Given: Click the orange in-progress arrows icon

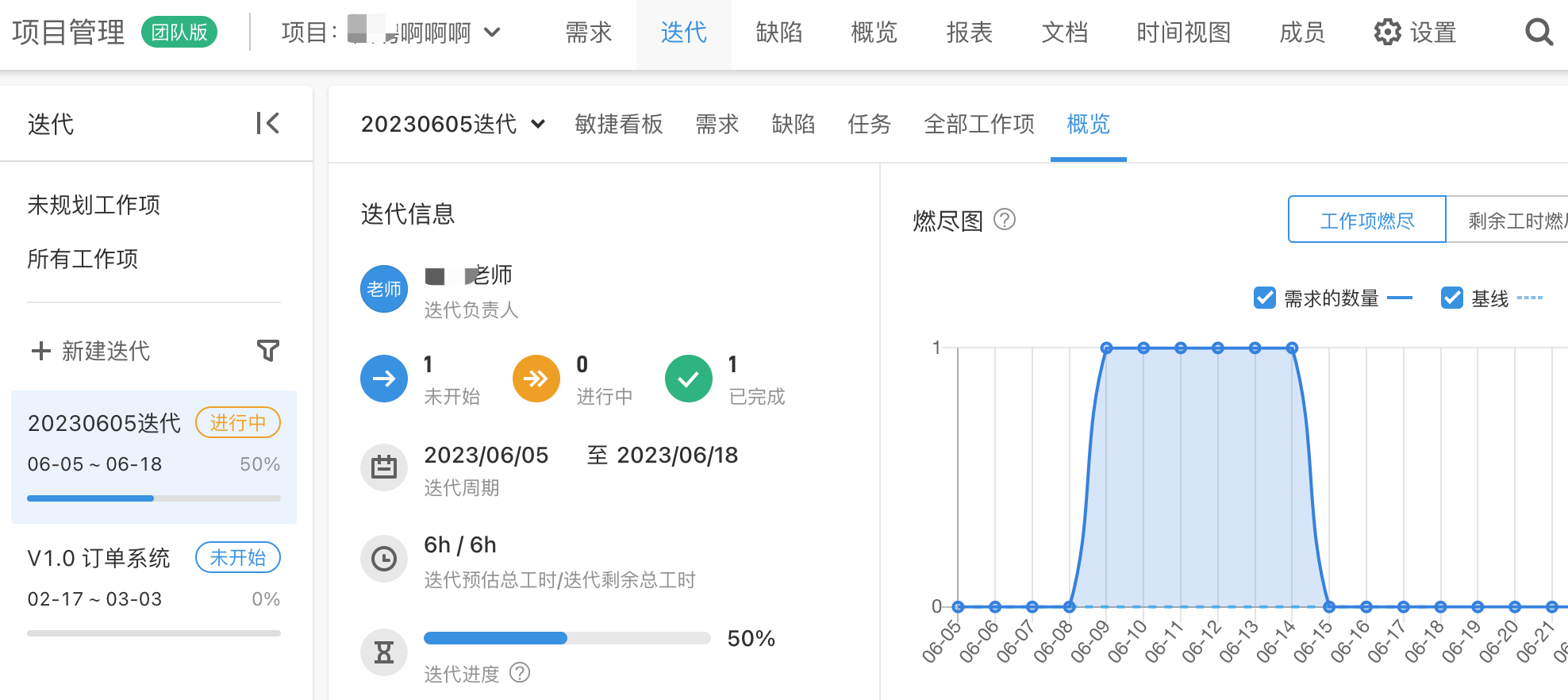Looking at the screenshot, I should pyautogui.click(x=536, y=379).
